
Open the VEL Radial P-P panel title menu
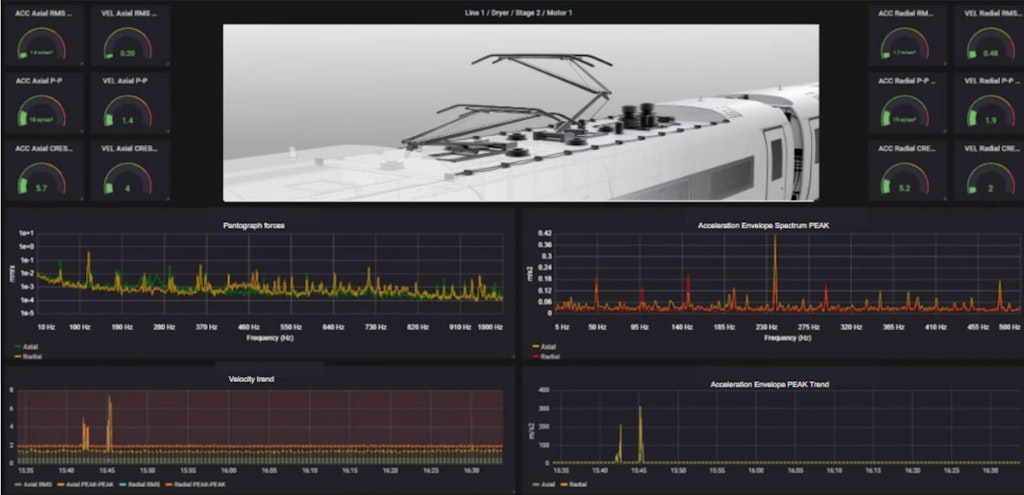tap(992, 80)
